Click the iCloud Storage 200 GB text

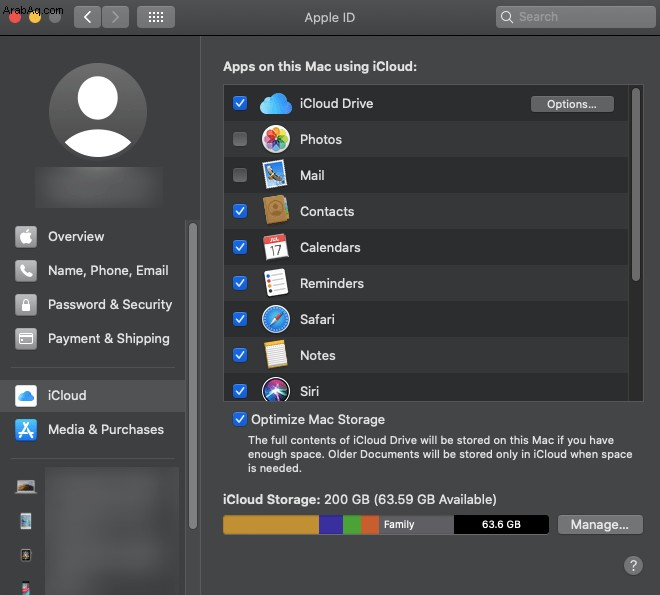pos(359,499)
